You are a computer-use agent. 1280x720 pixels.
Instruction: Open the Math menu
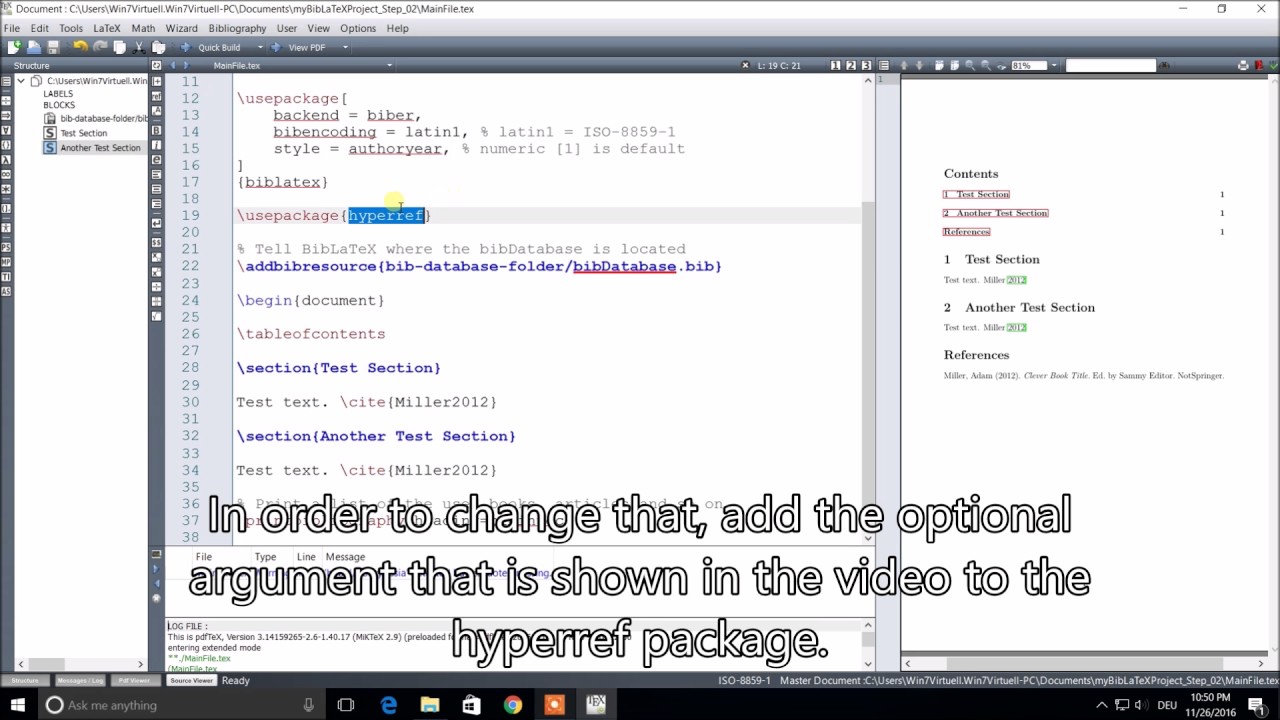coord(143,28)
